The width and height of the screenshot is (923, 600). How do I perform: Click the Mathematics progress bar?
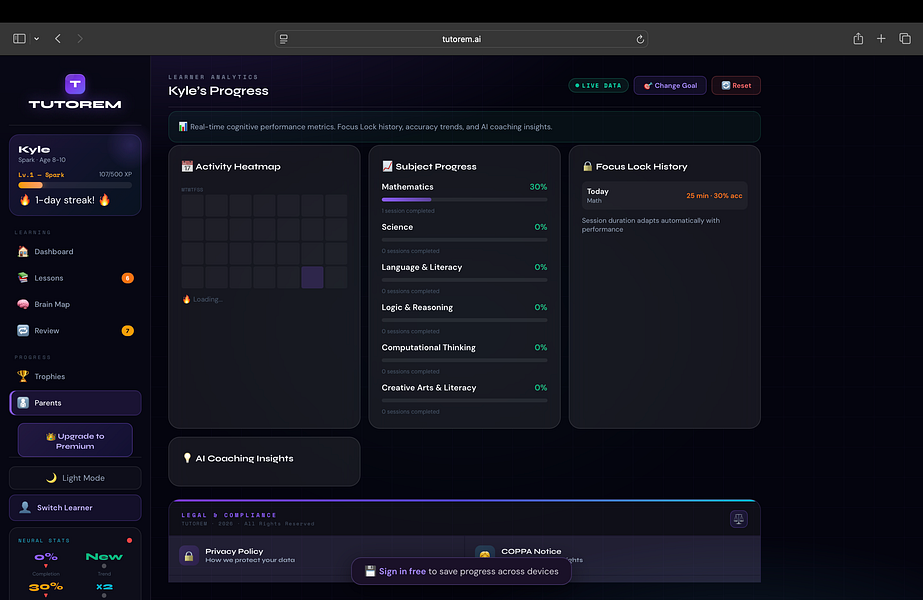tap(464, 200)
